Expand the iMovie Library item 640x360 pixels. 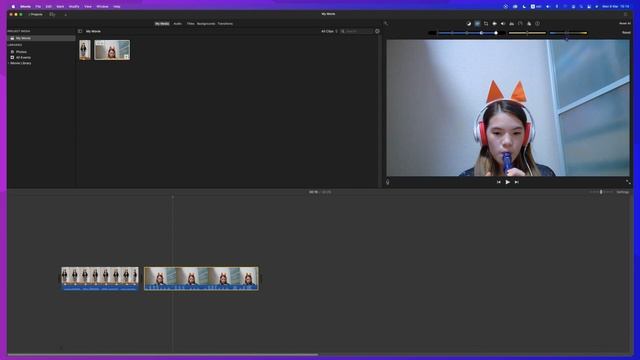point(20,63)
